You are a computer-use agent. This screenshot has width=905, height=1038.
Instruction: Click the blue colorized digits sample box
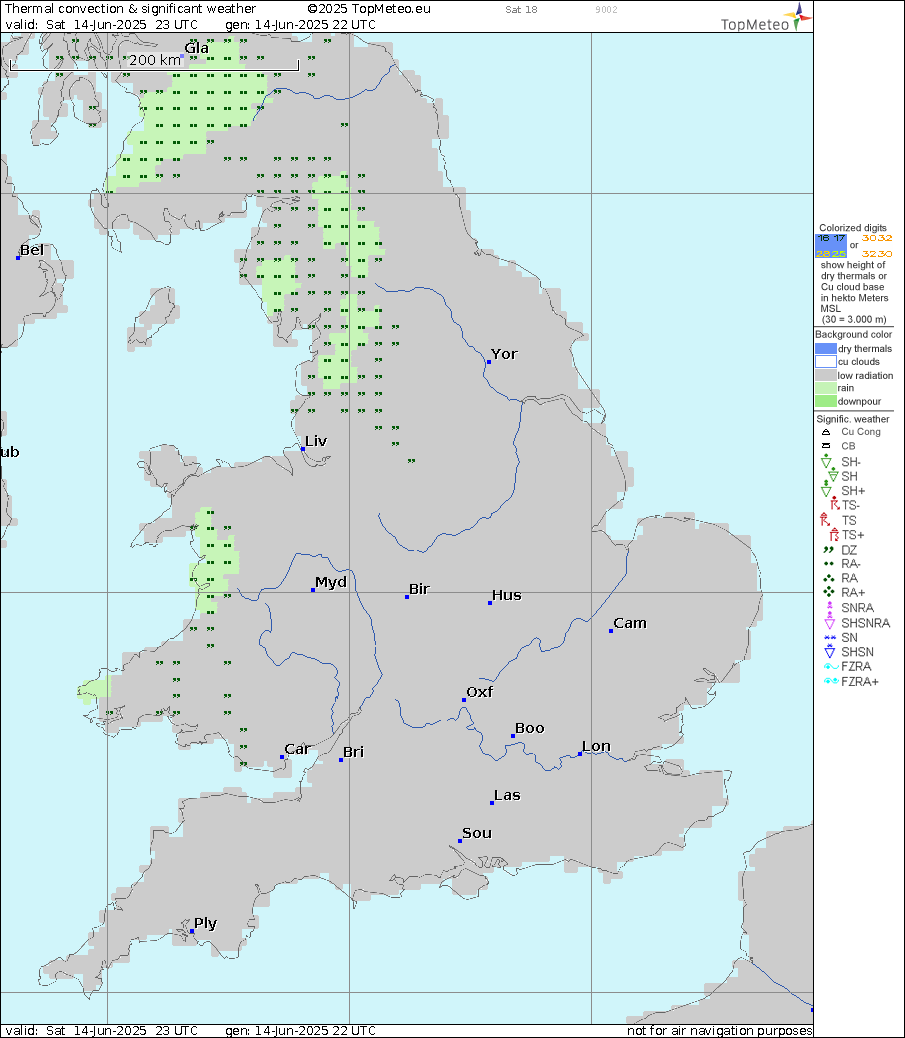click(831, 246)
